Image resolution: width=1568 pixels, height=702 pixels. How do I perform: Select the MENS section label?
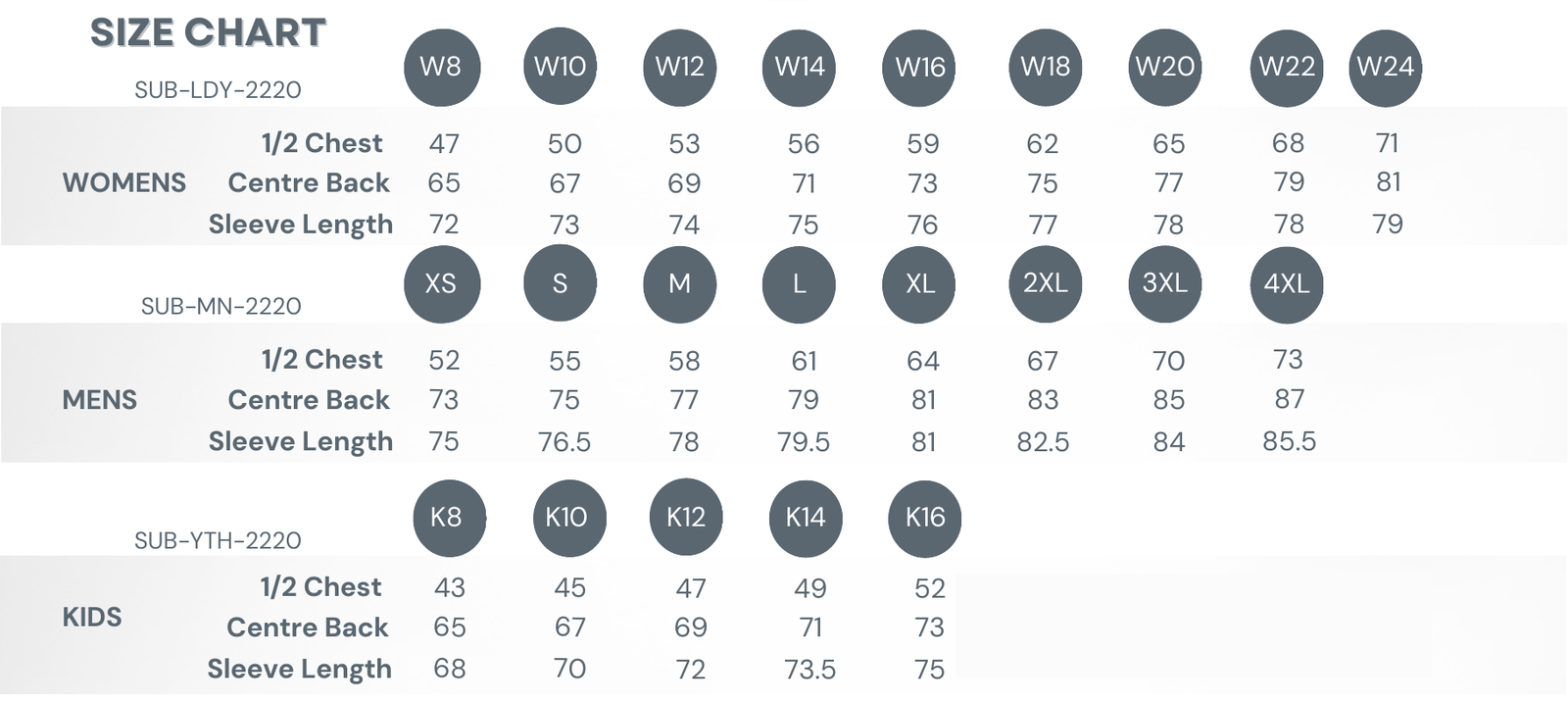100,400
